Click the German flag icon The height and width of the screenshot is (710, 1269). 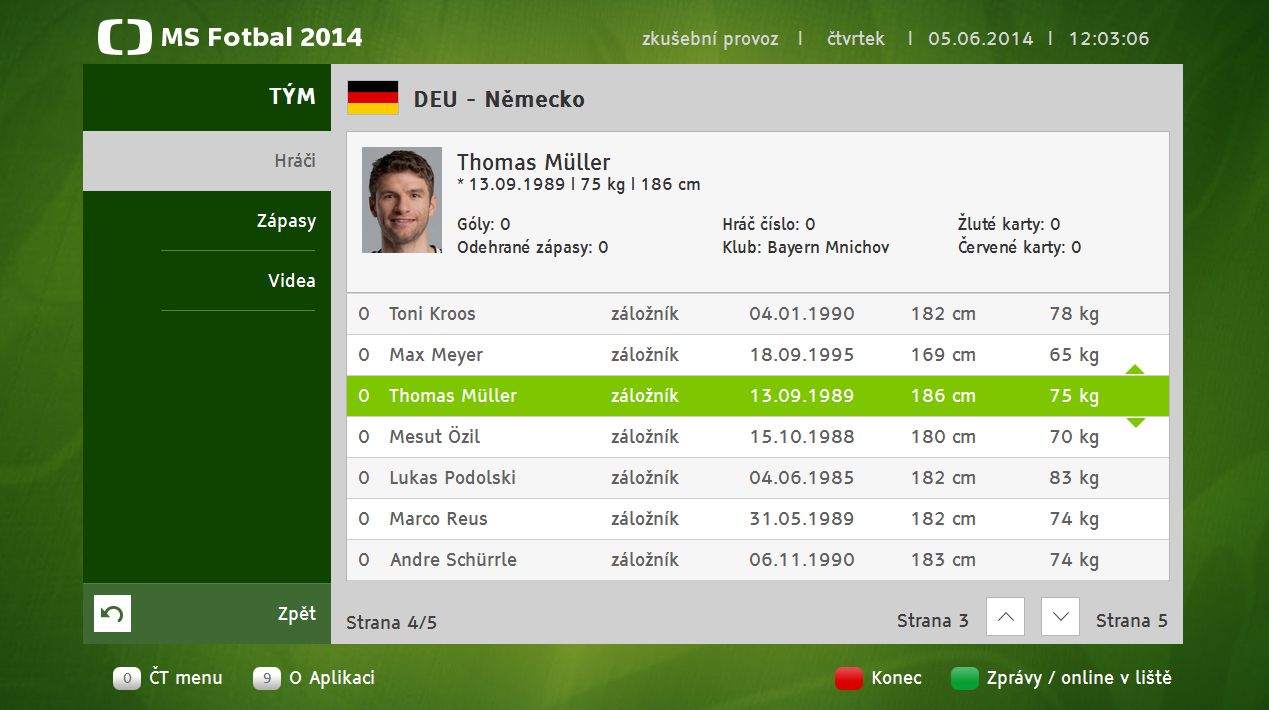pos(372,98)
